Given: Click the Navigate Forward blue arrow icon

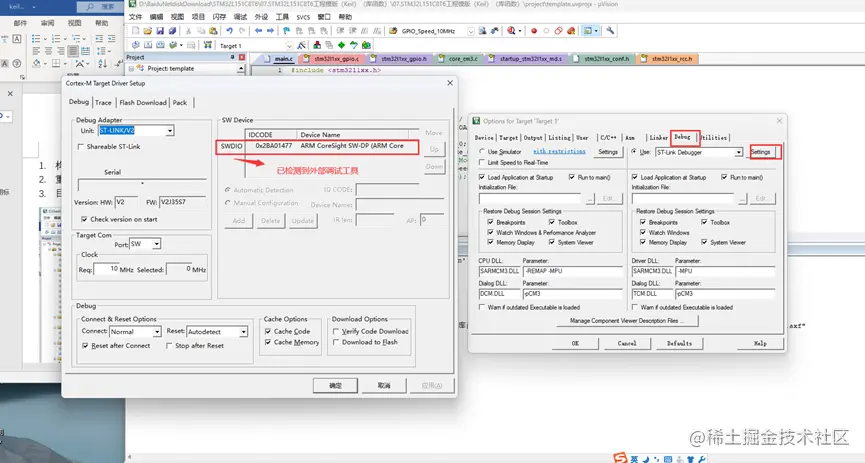Looking at the screenshot, I should 270,31.
